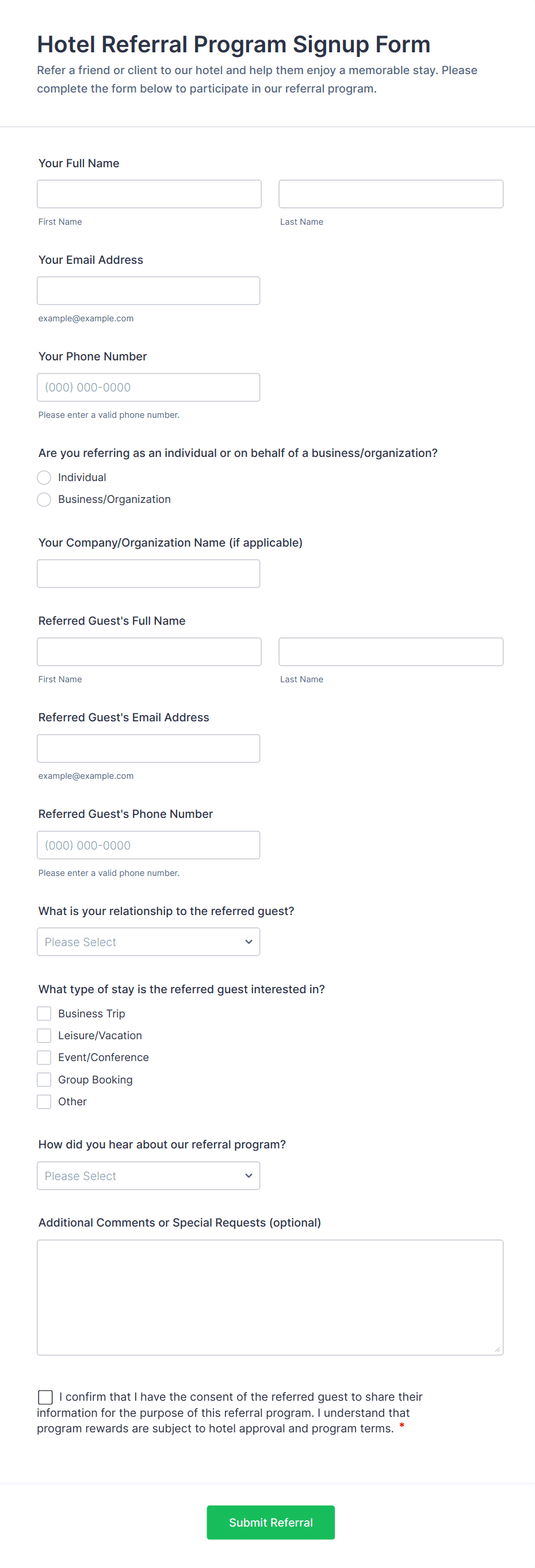Screen dimensions: 535x1568
Task: Choose the Business/Organization radio option
Action: point(44,499)
